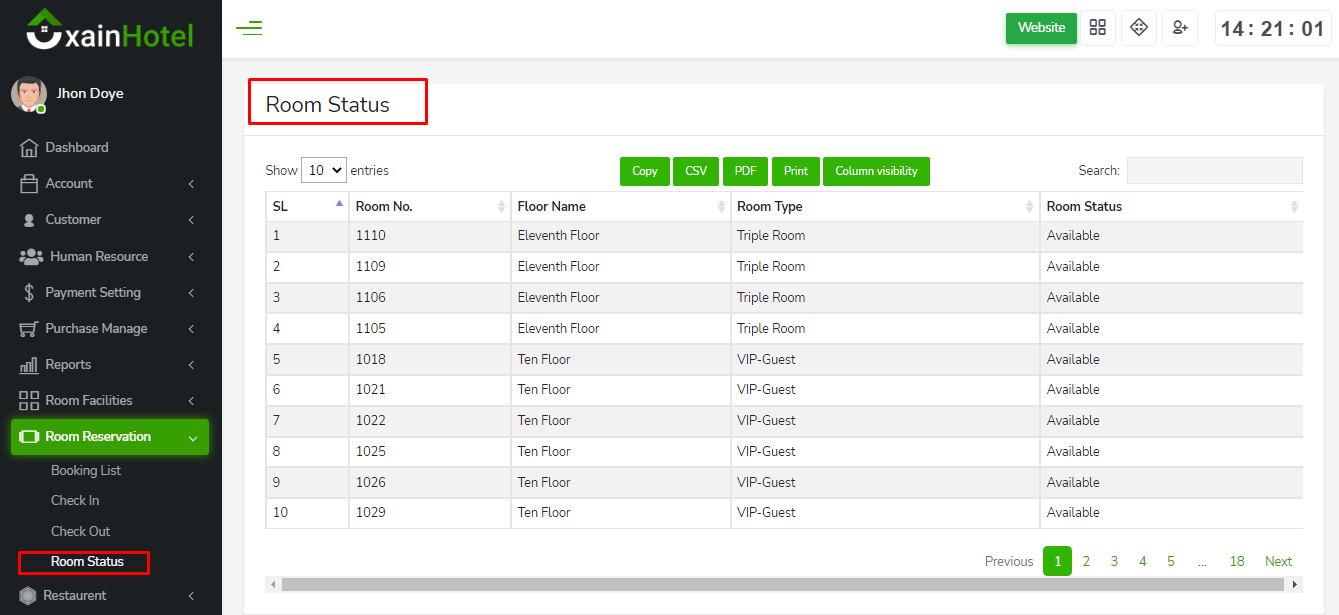Open Booking List from sidebar
The image size is (1339, 615).
[x=86, y=471]
